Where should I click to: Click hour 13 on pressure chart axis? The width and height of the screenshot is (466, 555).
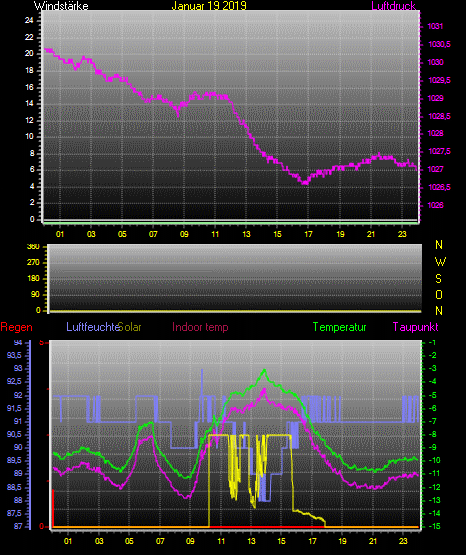(246, 234)
